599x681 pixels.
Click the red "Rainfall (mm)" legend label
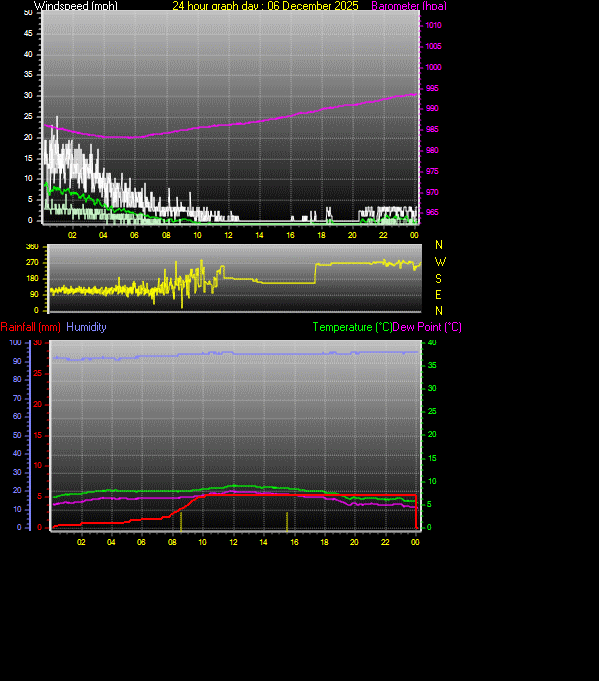click(30, 327)
